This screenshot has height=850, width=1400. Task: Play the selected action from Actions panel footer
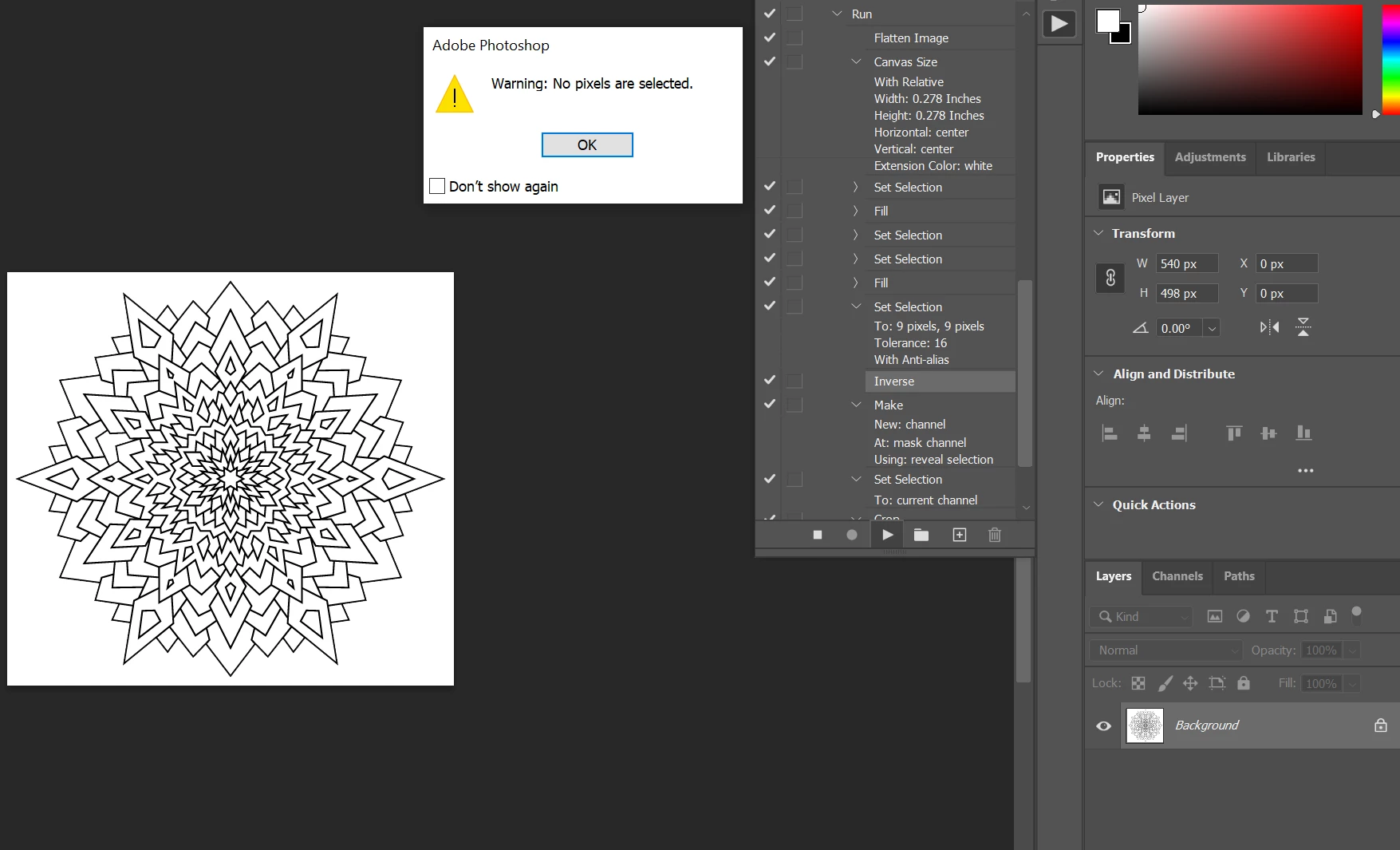click(x=888, y=535)
